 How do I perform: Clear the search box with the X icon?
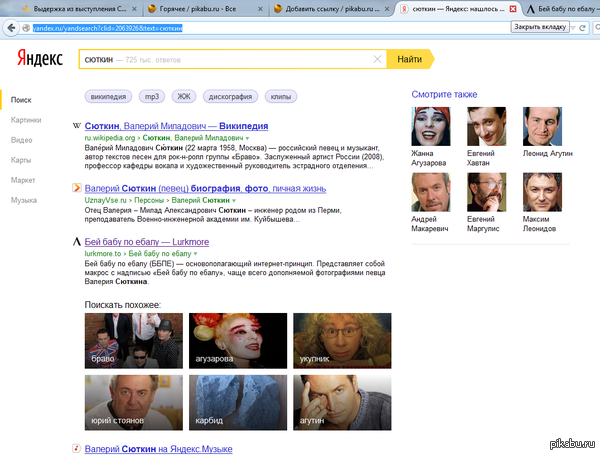pyautogui.click(x=377, y=59)
